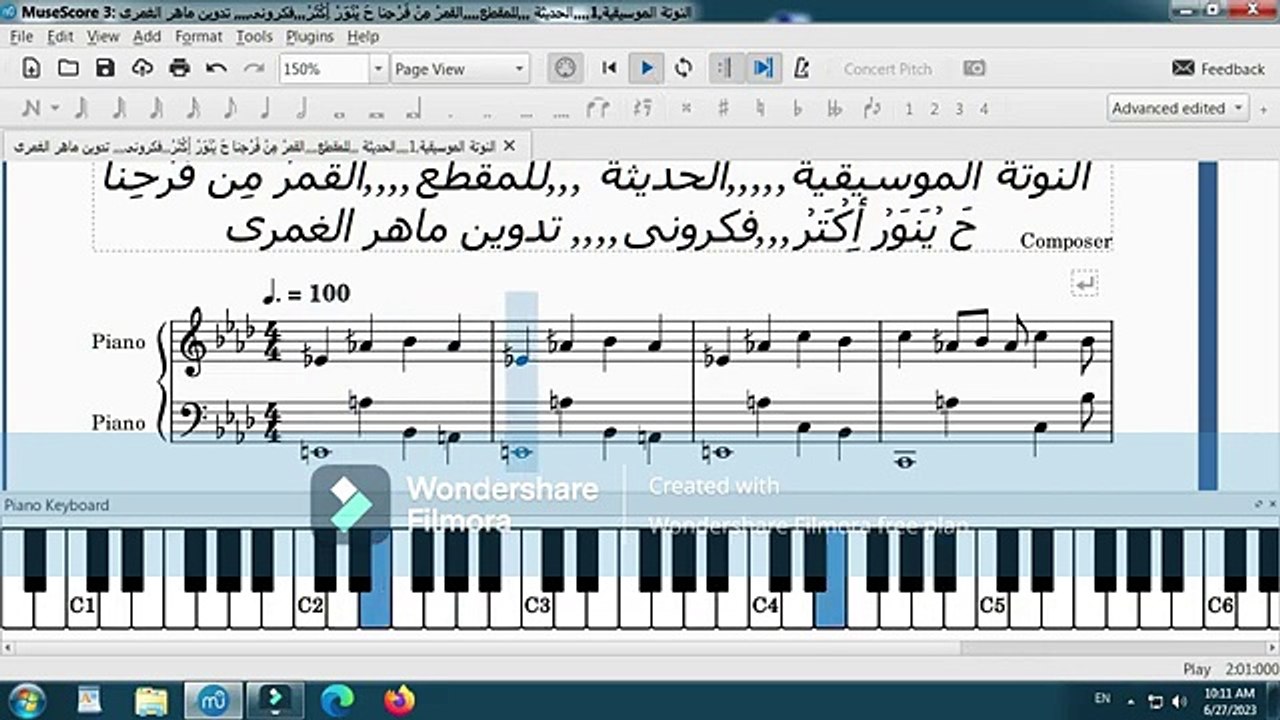Click the Composer text on score
This screenshot has width=1280, height=720.
pos(1066,241)
